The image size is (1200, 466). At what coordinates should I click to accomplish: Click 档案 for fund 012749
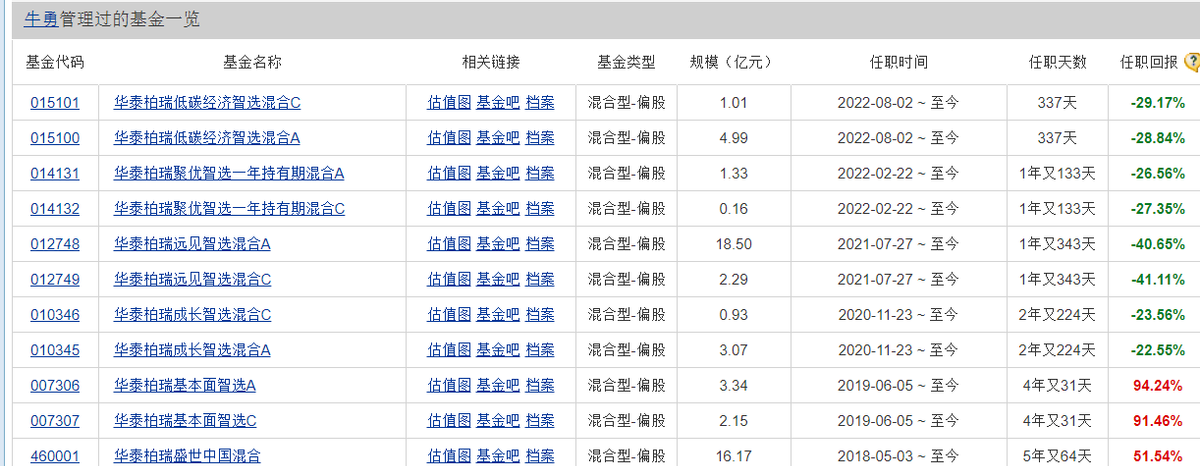pyautogui.click(x=540, y=279)
